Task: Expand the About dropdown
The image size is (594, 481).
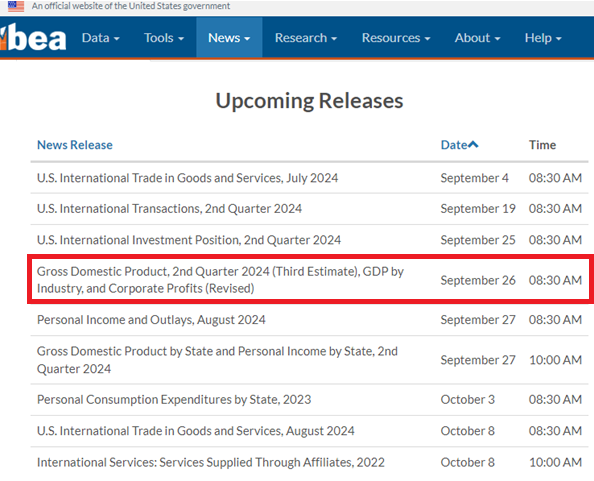Action: pos(477,37)
